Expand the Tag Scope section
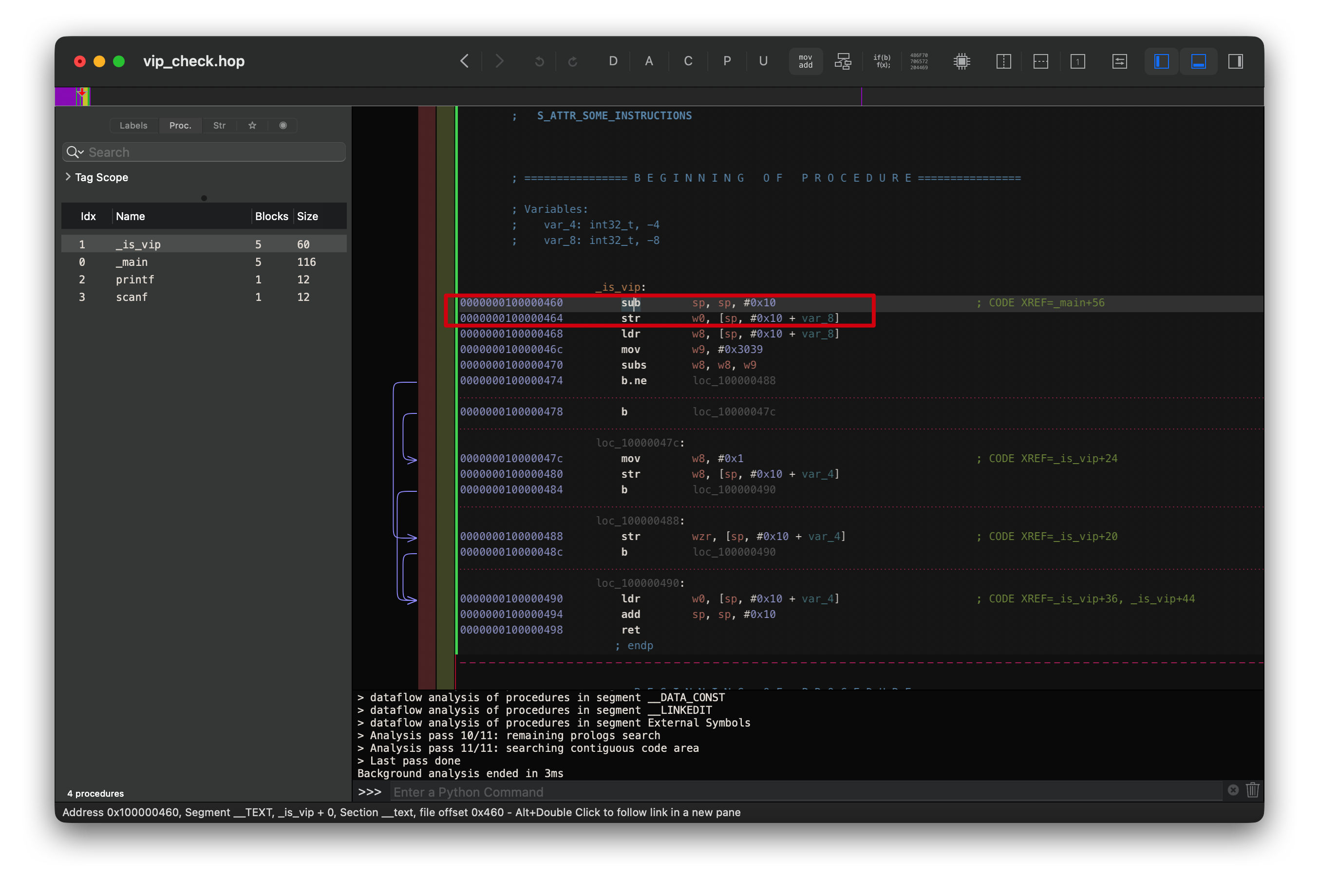The width and height of the screenshot is (1319, 896). 68,177
